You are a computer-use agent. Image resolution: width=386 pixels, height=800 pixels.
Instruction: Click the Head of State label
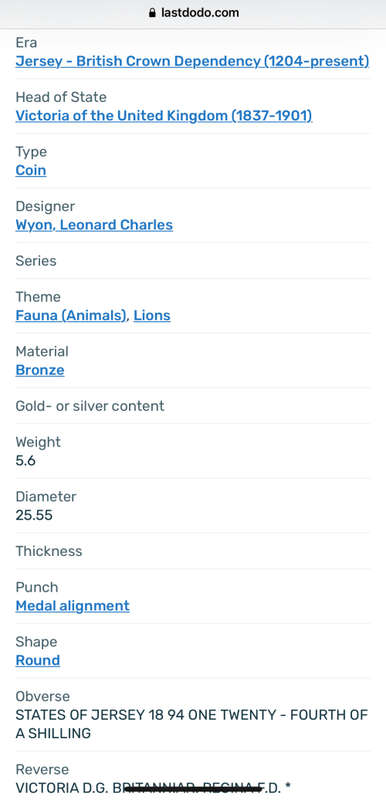[61, 97]
